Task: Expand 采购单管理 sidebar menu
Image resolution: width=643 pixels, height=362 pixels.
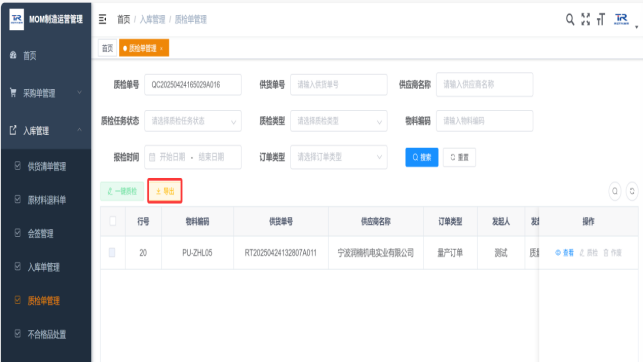Action: tap(46, 93)
